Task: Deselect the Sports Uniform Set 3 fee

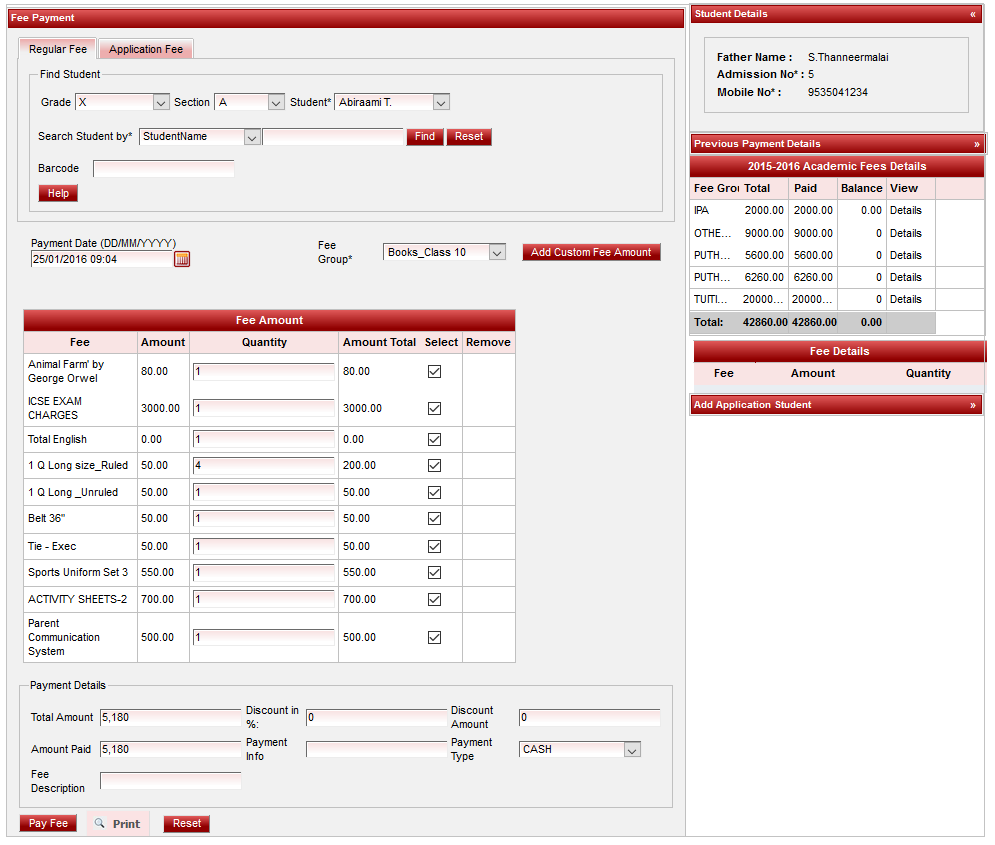Action: pos(434,573)
